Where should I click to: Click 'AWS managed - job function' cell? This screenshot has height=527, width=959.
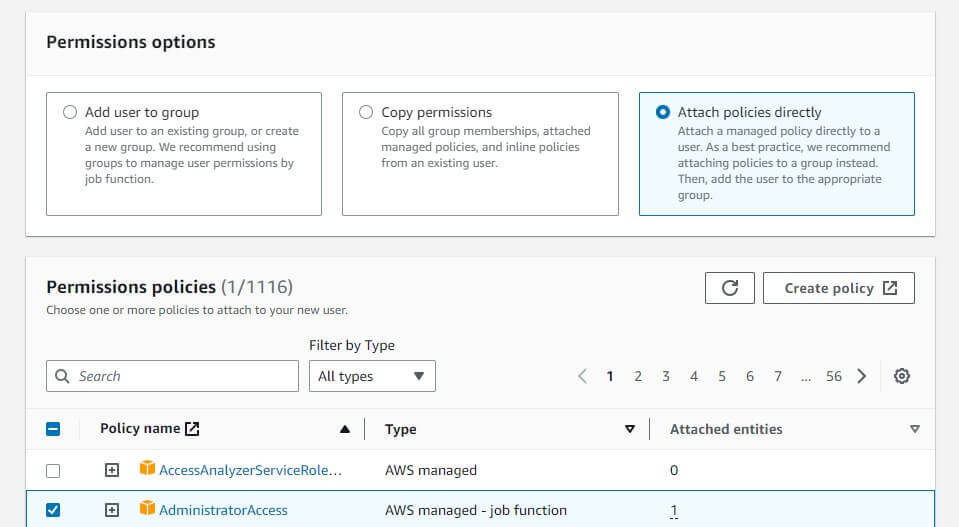click(x=476, y=510)
